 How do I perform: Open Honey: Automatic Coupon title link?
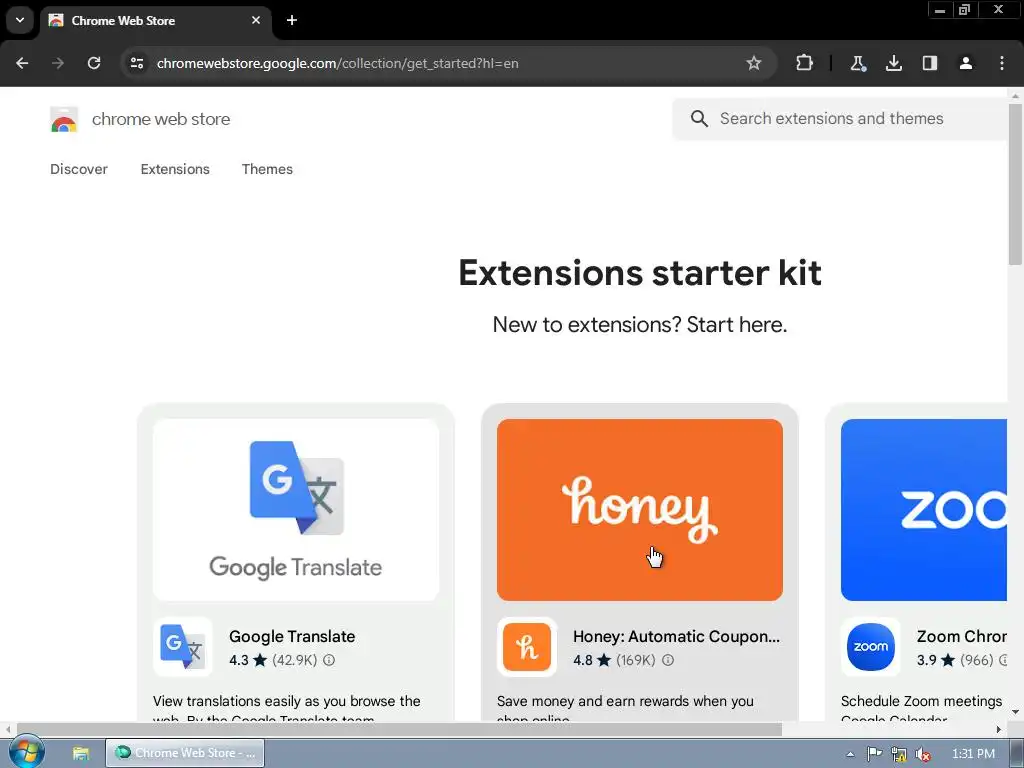tap(676, 636)
